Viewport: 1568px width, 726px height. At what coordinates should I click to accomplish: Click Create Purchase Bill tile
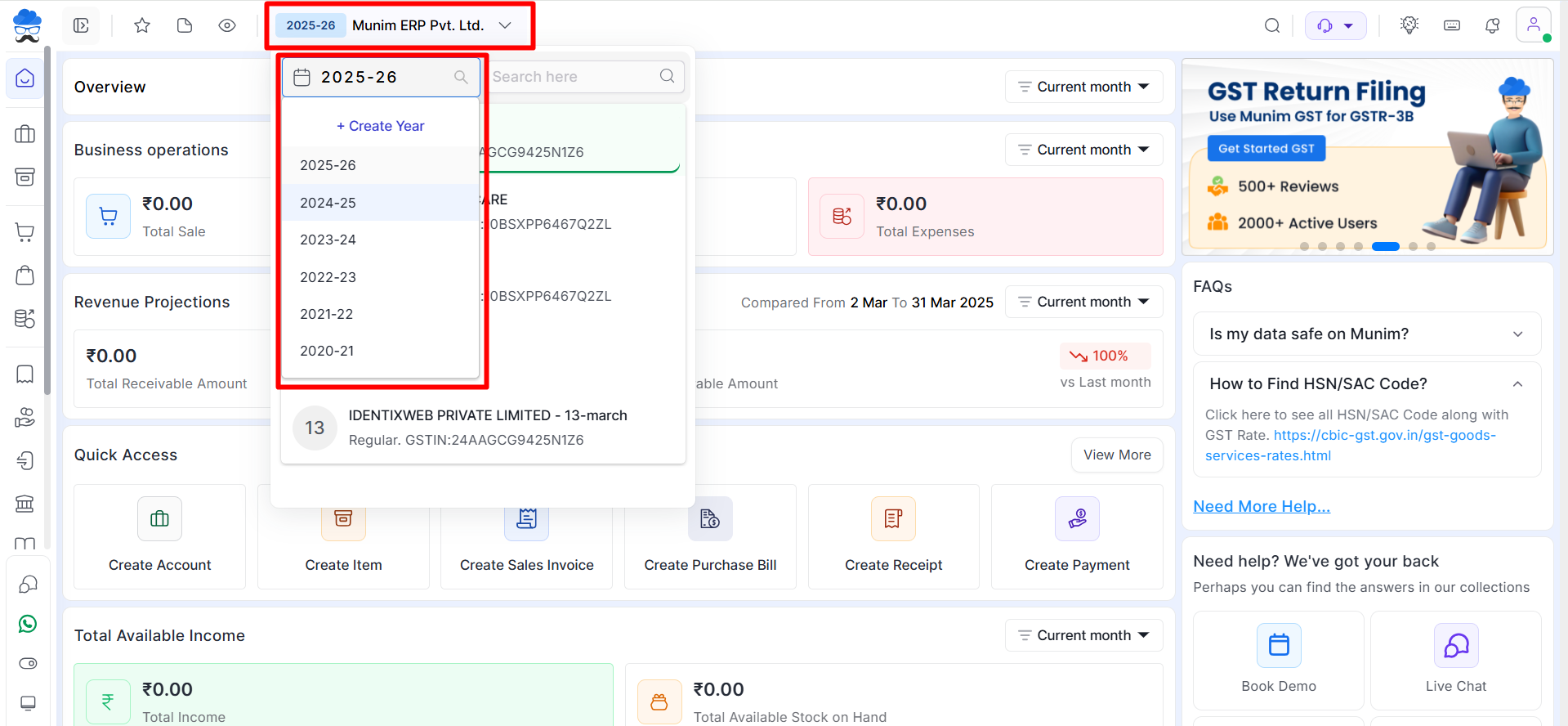coord(710,536)
